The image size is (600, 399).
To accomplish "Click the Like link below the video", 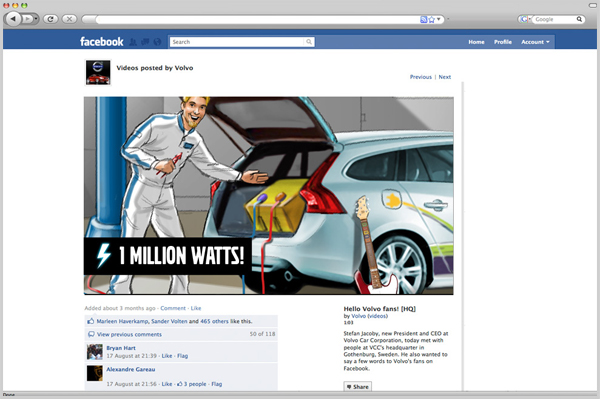I will (196, 308).
